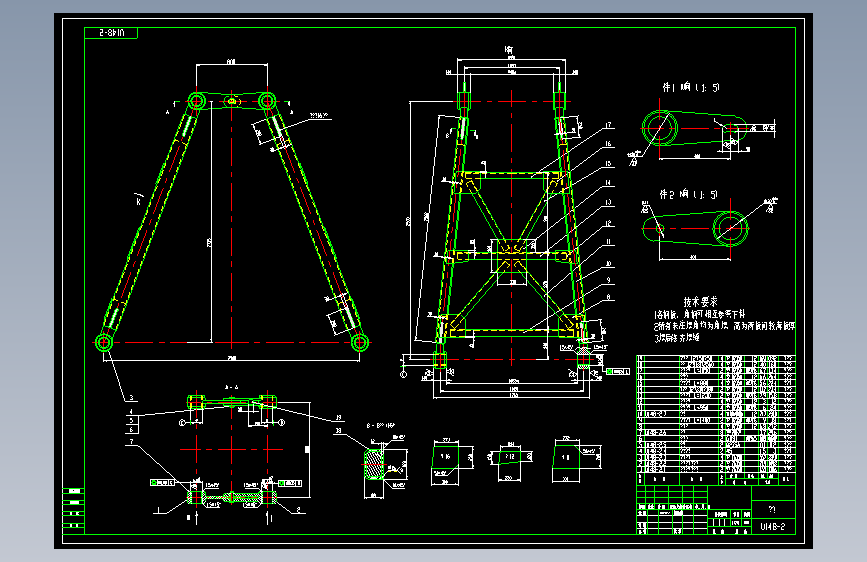Screen dimensions: 867x562
Task: Click part balloon number 10
Action: pos(608,264)
